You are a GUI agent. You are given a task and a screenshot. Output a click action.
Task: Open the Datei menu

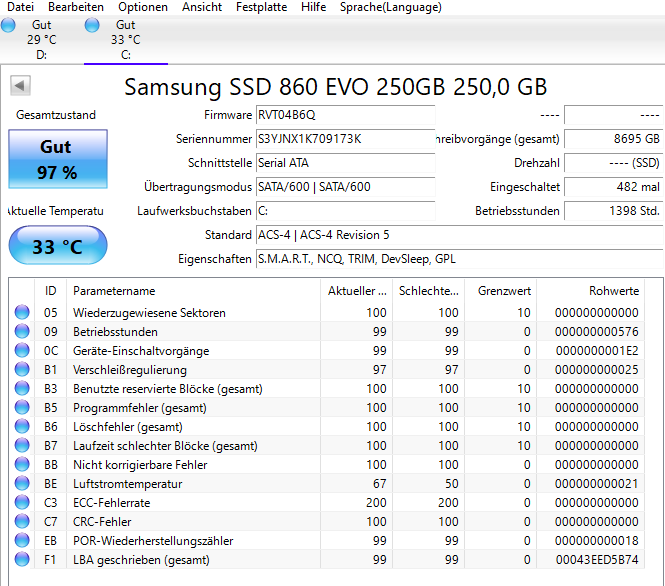click(x=20, y=7)
